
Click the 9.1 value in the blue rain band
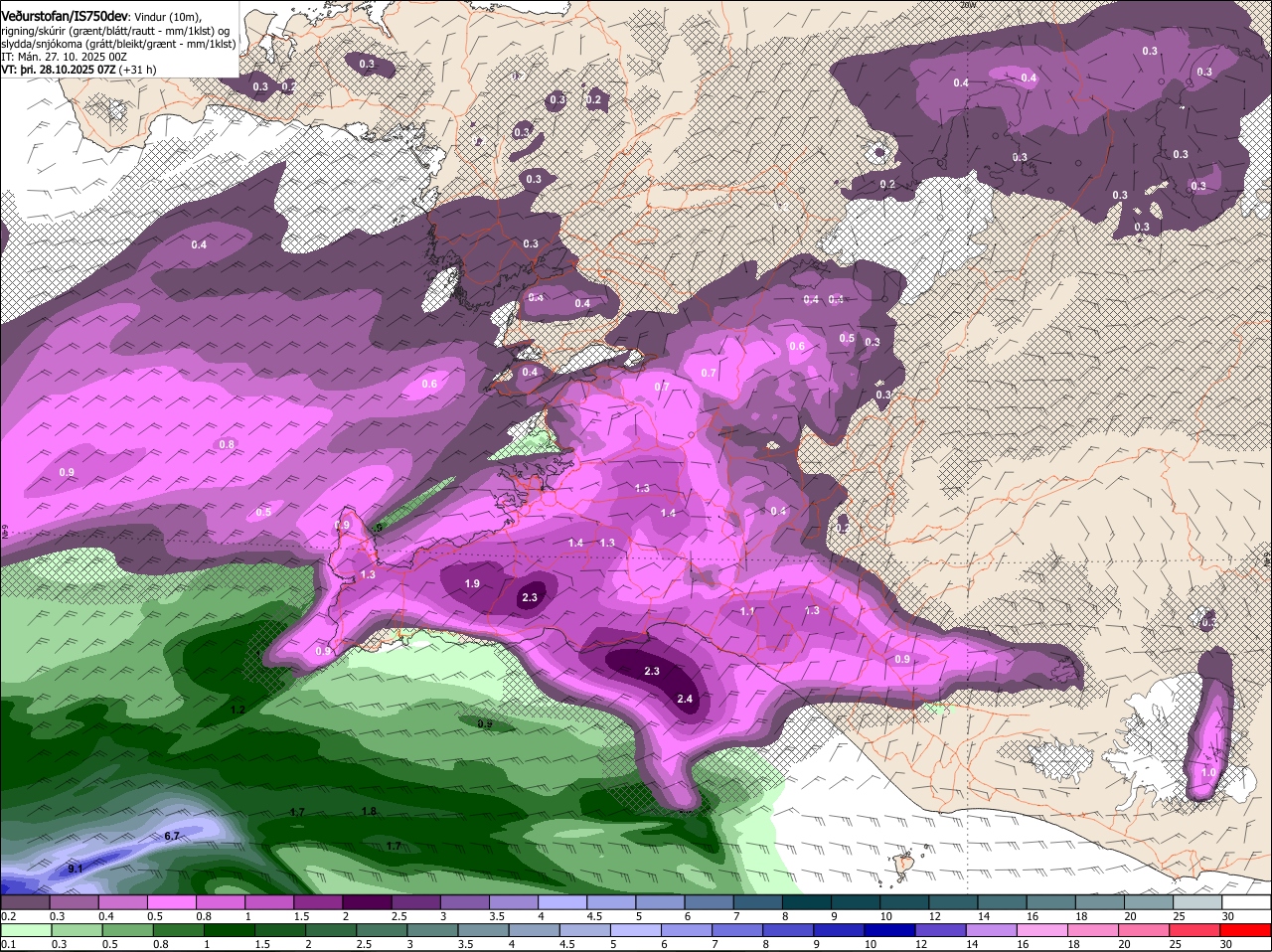pyautogui.click(x=76, y=869)
